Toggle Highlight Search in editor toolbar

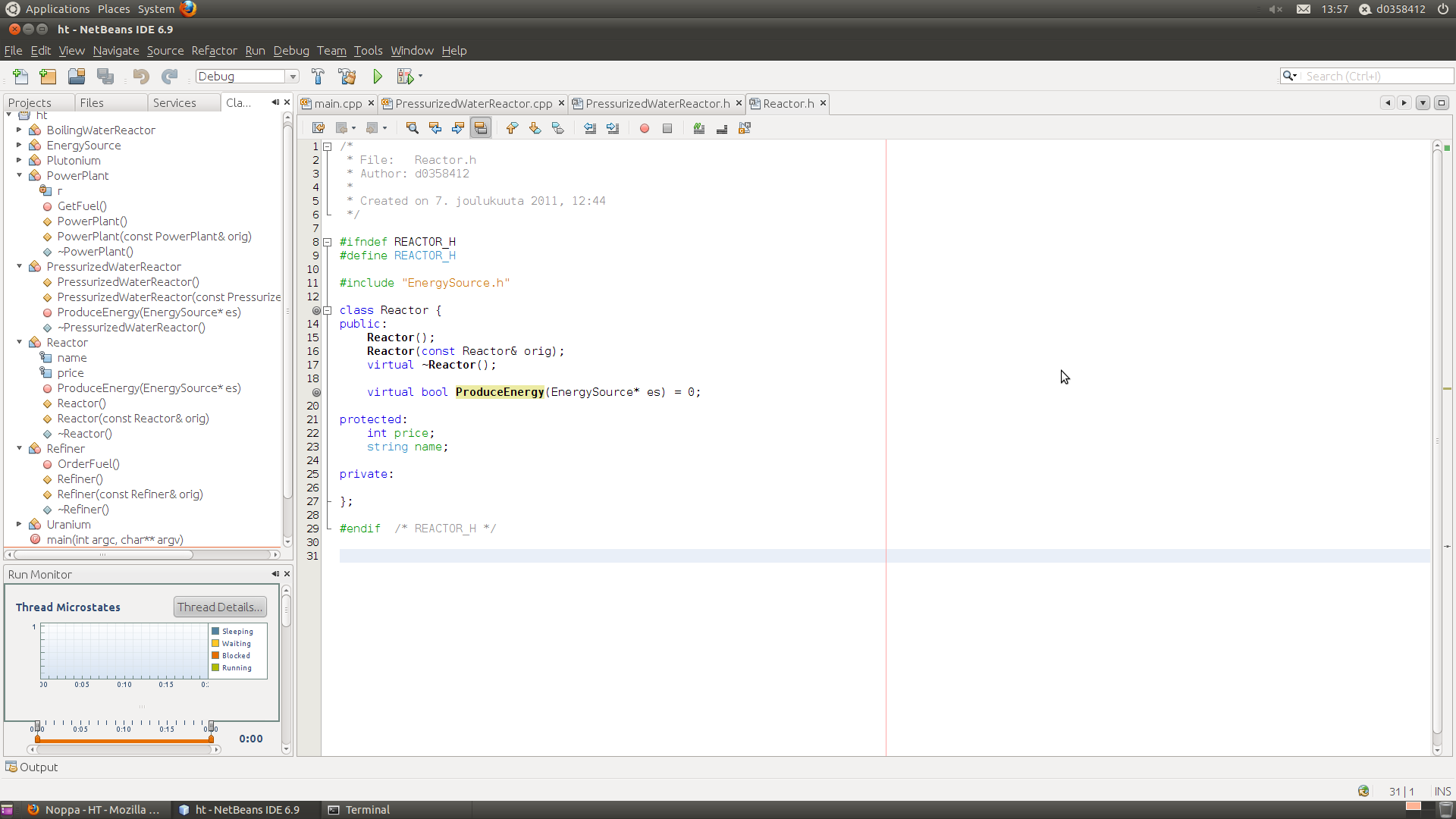(481, 128)
